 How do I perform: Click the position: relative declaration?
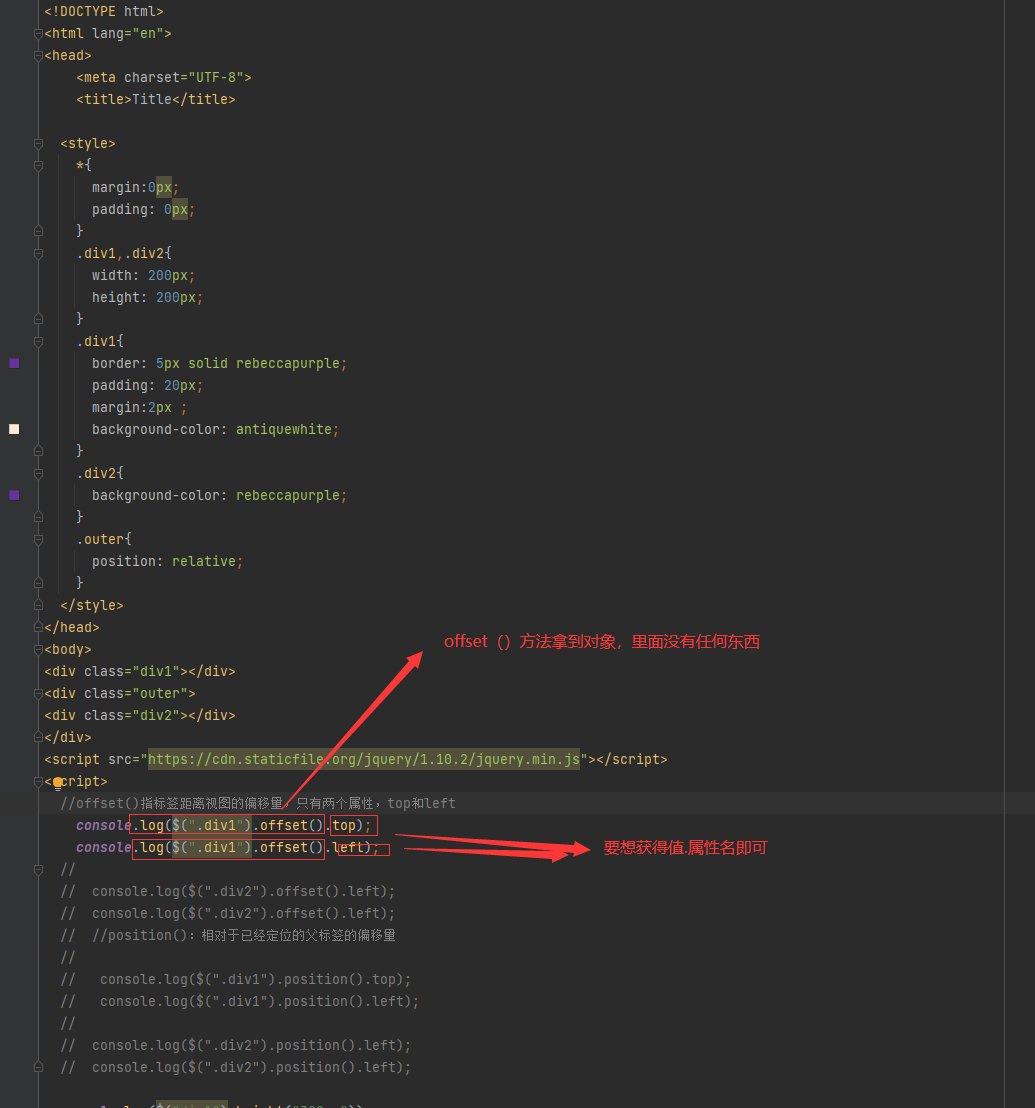(x=167, y=561)
